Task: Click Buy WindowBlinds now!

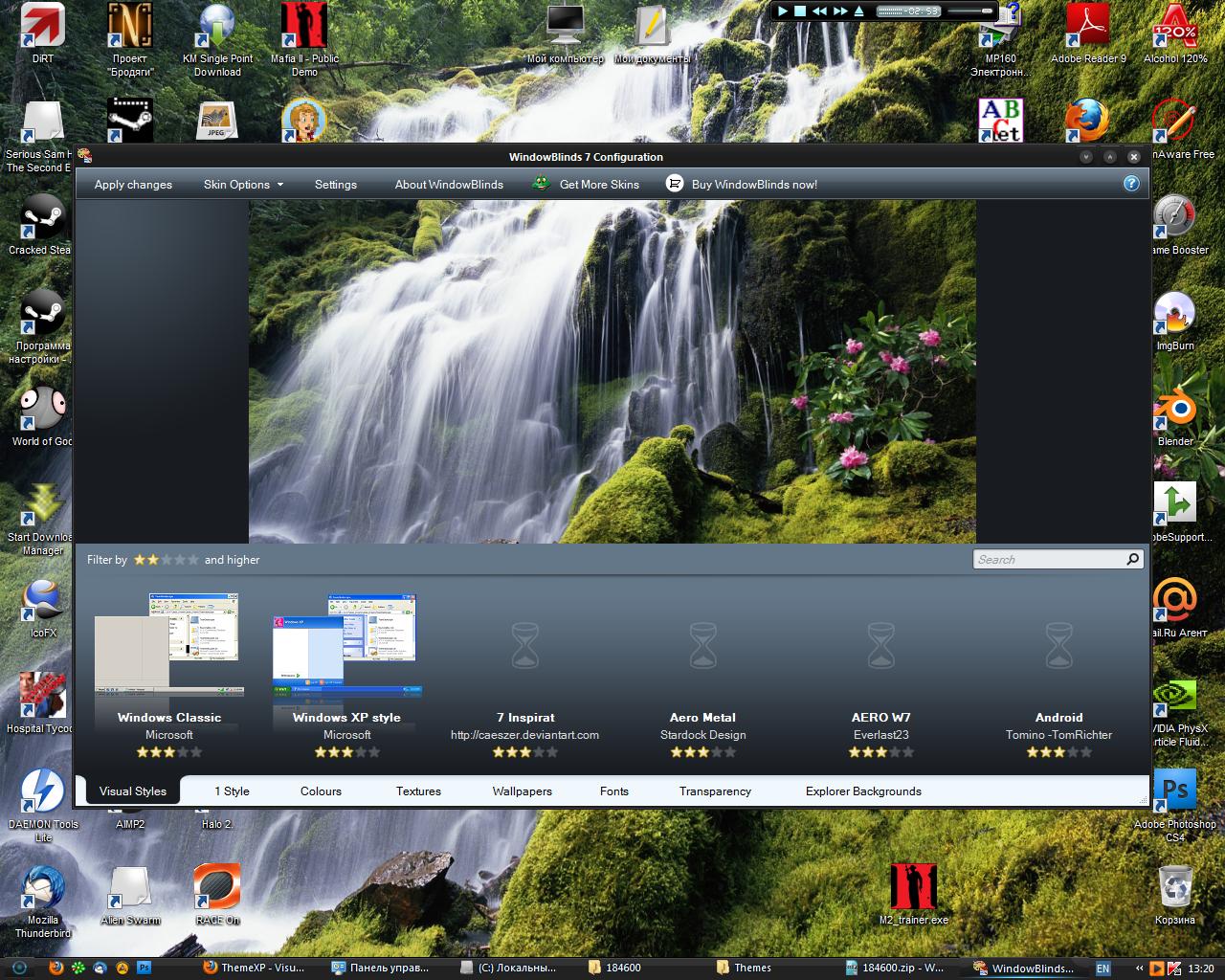Action: tap(754, 184)
